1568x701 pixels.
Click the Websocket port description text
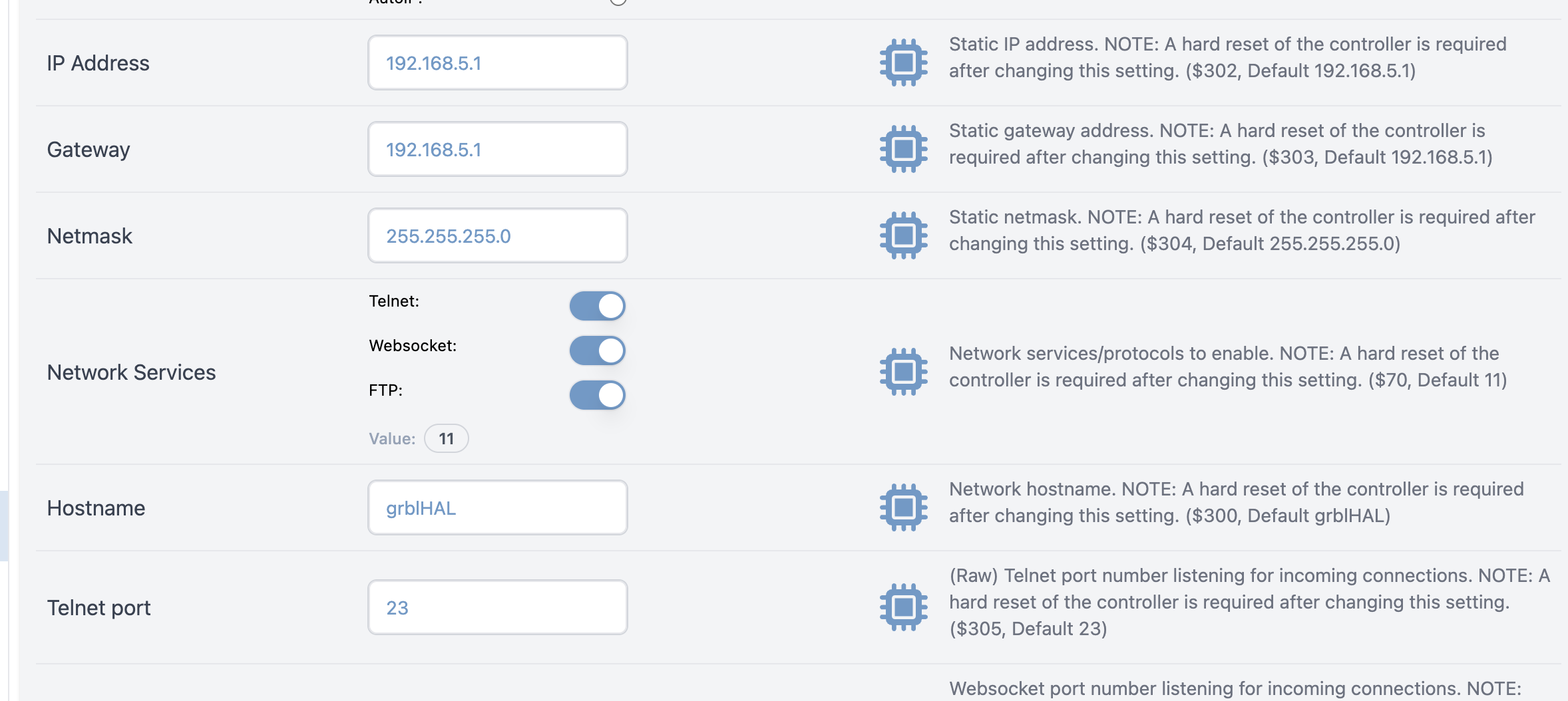pyautogui.click(x=1235, y=688)
